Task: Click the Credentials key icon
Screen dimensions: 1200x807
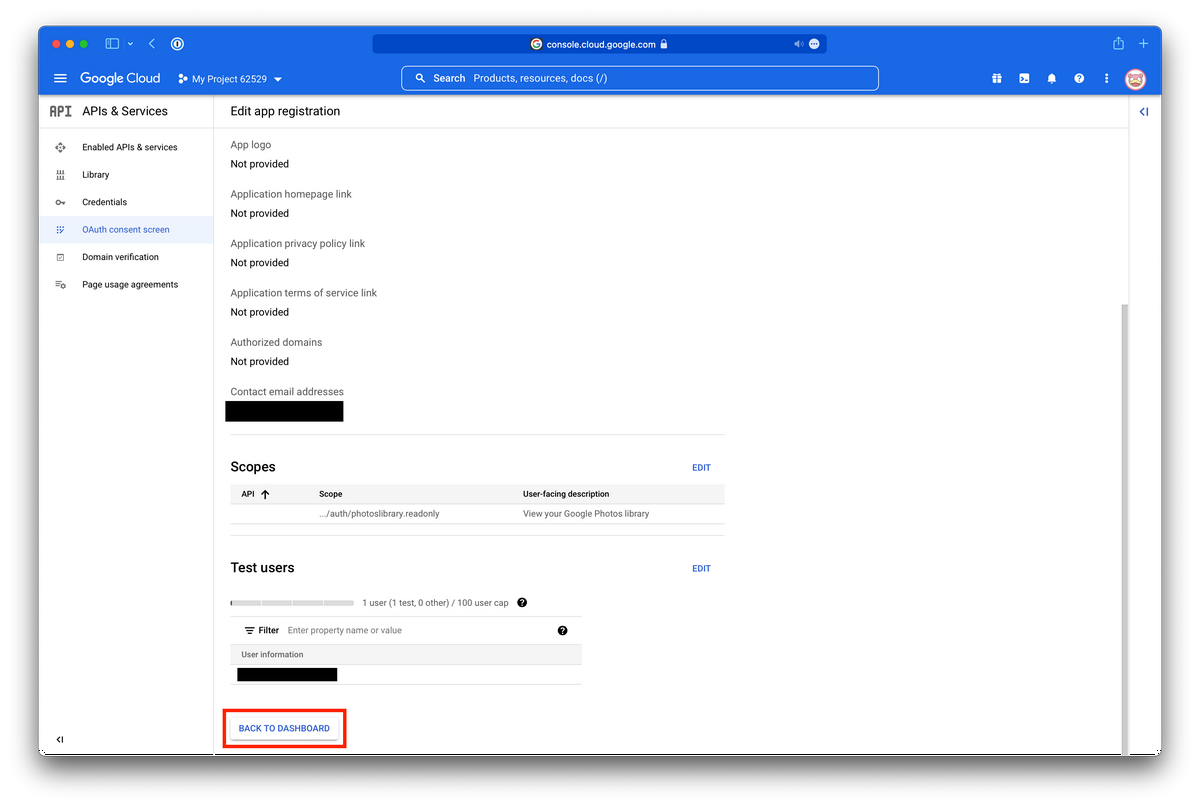Action: point(60,202)
